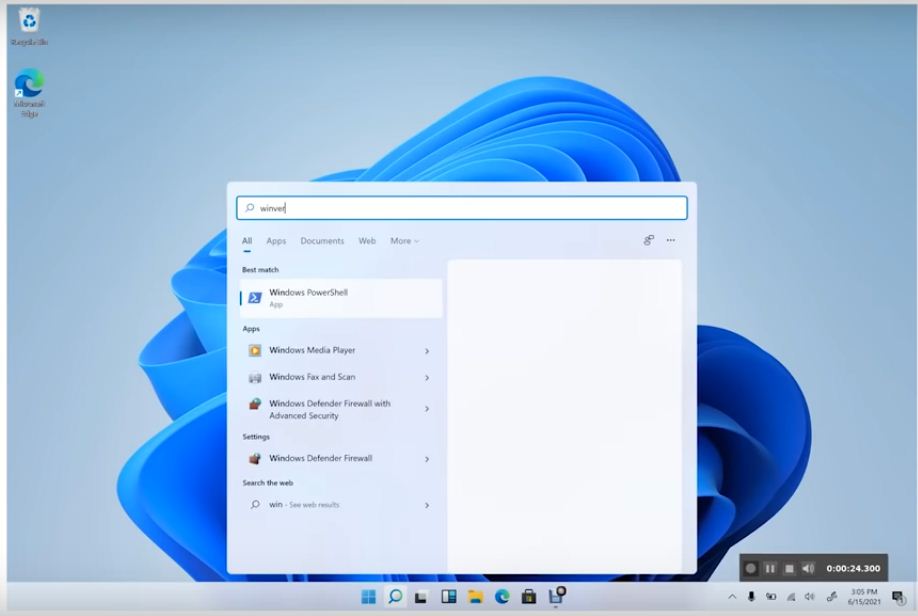Click the magnifier icon beside win web result
The image size is (918, 616).
click(255, 504)
